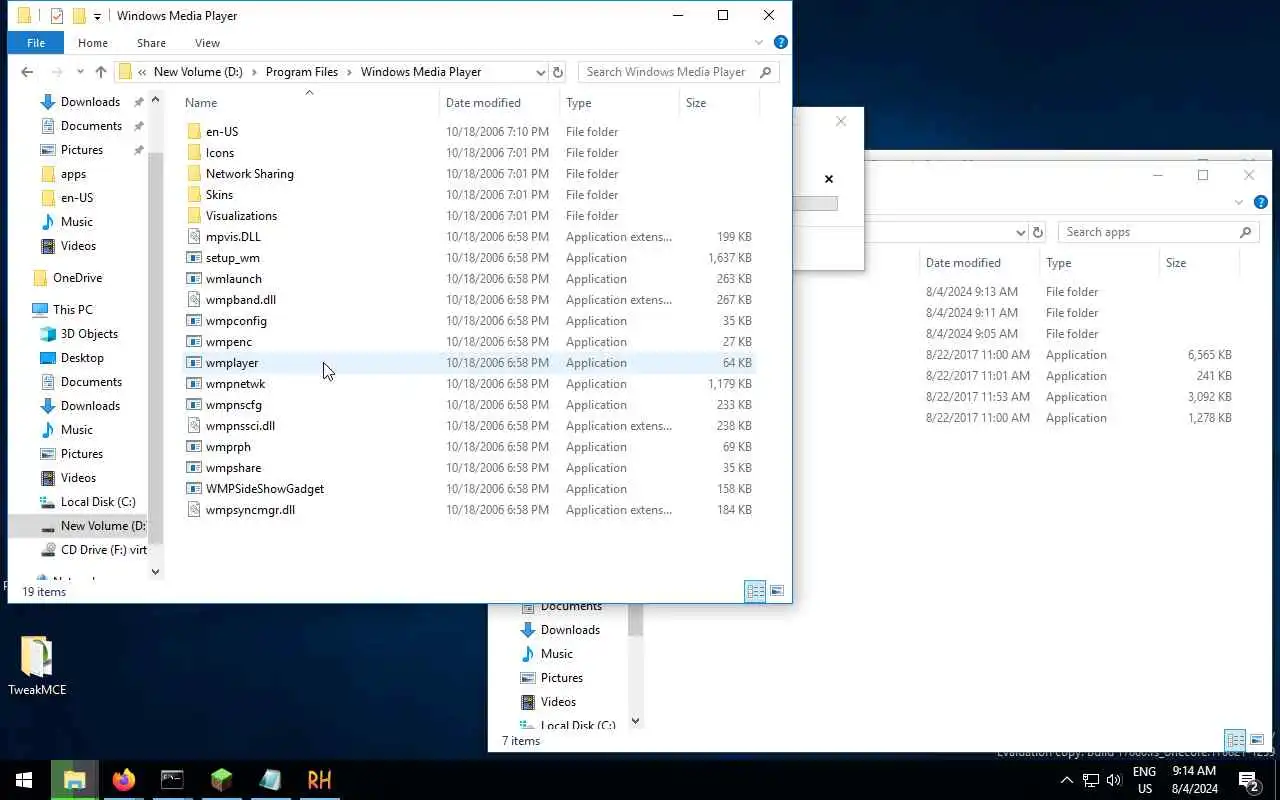Open address dropdown in the apps window
Screen dimensions: 1280x800
click(1020, 232)
